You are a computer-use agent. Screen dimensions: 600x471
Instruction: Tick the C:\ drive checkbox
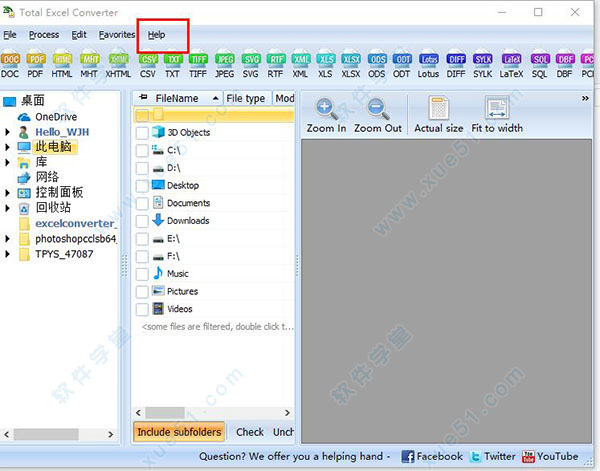click(x=142, y=150)
